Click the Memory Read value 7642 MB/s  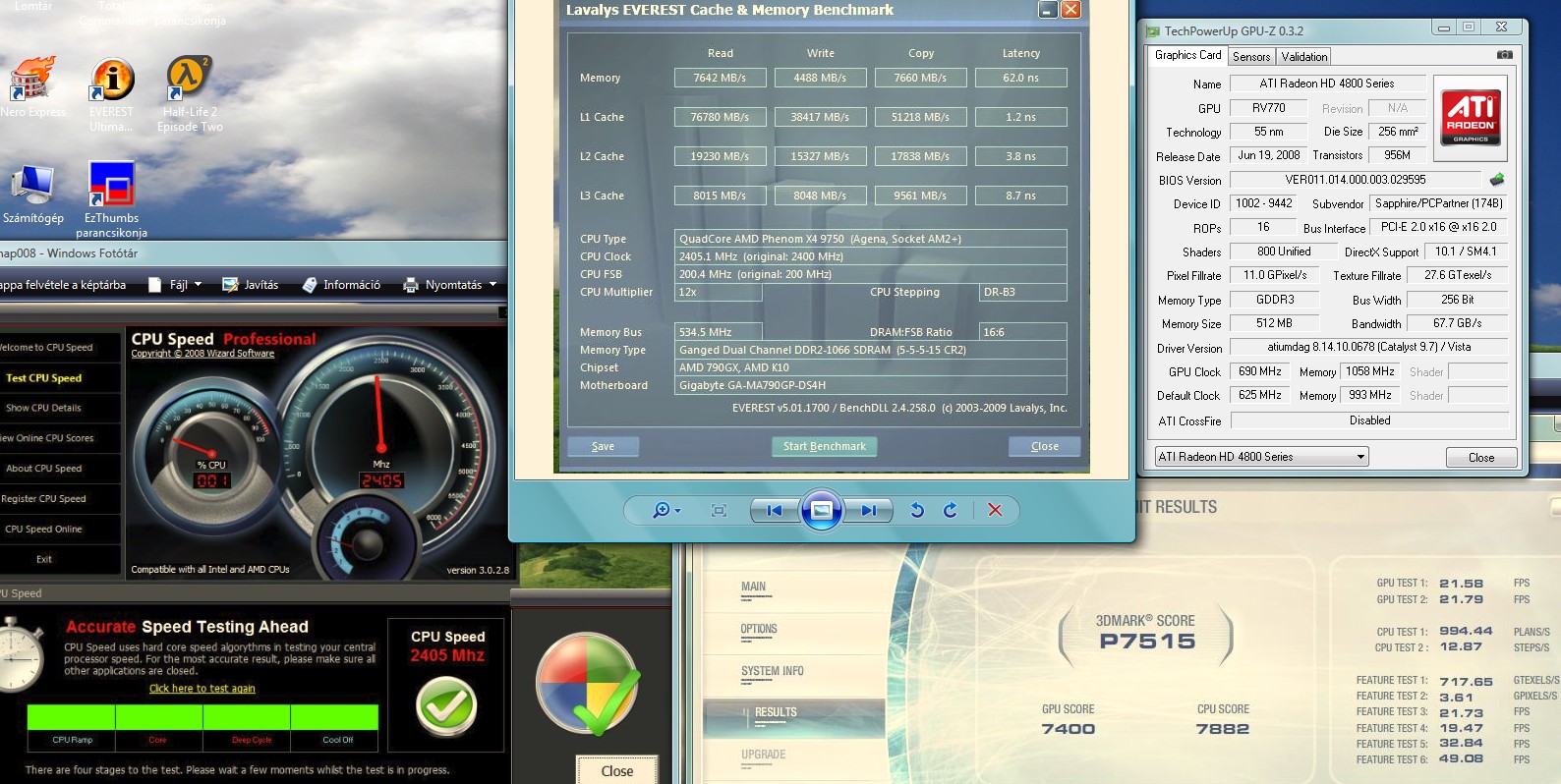click(x=720, y=78)
